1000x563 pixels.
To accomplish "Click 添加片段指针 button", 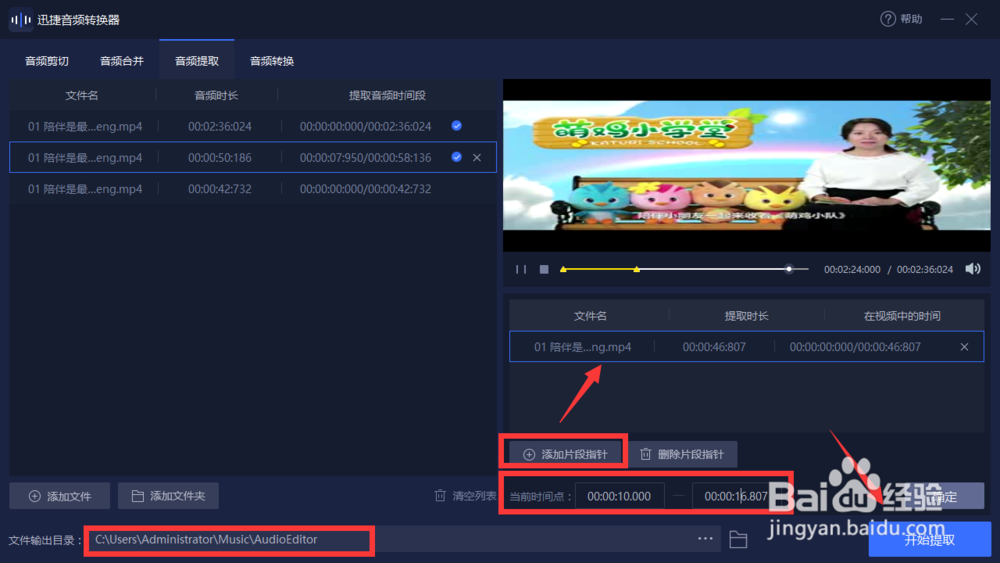I will coord(565,454).
